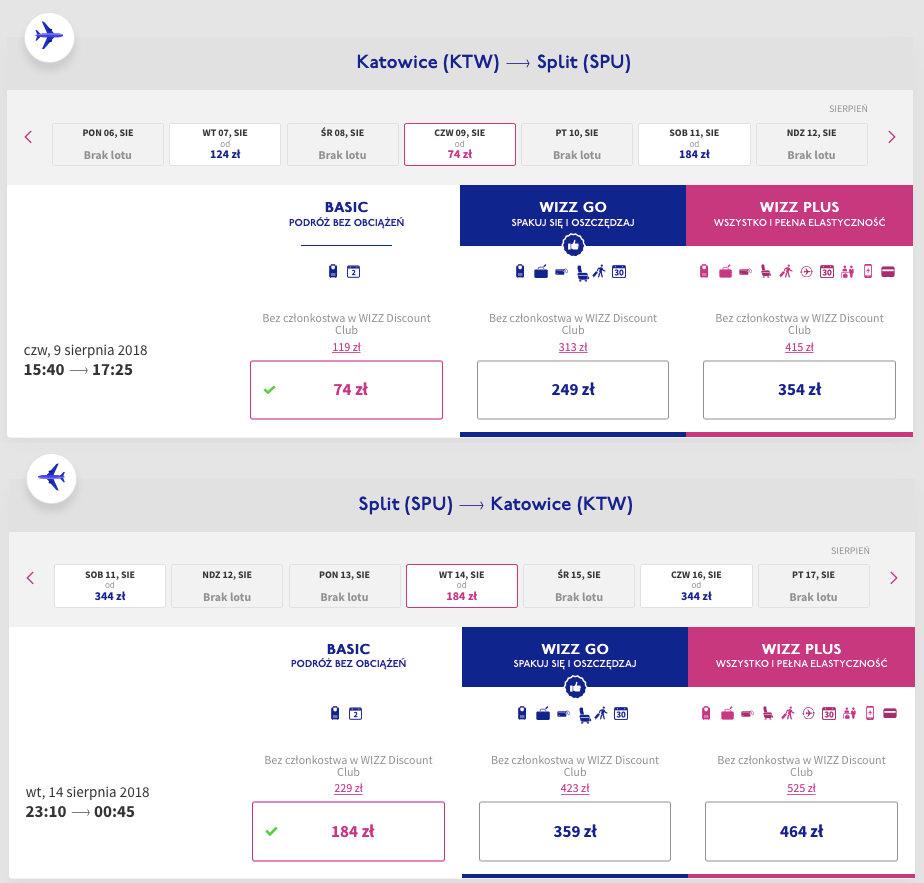This screenshot has height=883, width=924.
Task: Click 2-day check-in calendar icon under outbound BASIC
Action: pyautogui.click(x=354, y=272)
